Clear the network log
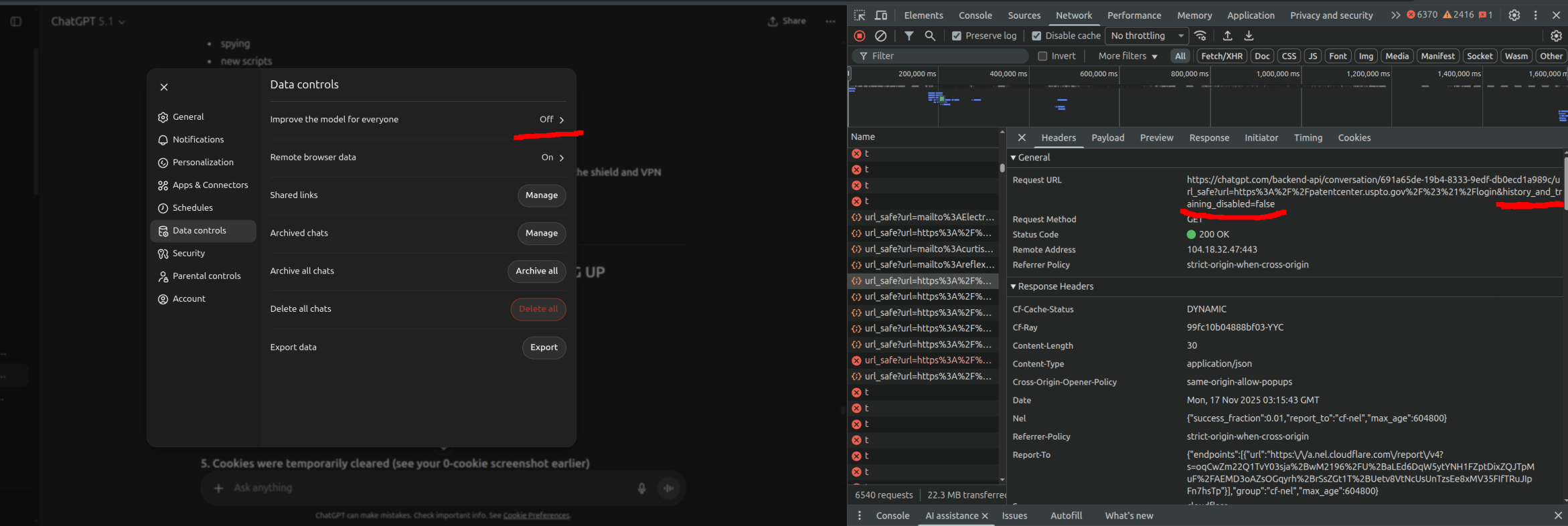This screenshot has width=1568, height=526. coord(881,36)
